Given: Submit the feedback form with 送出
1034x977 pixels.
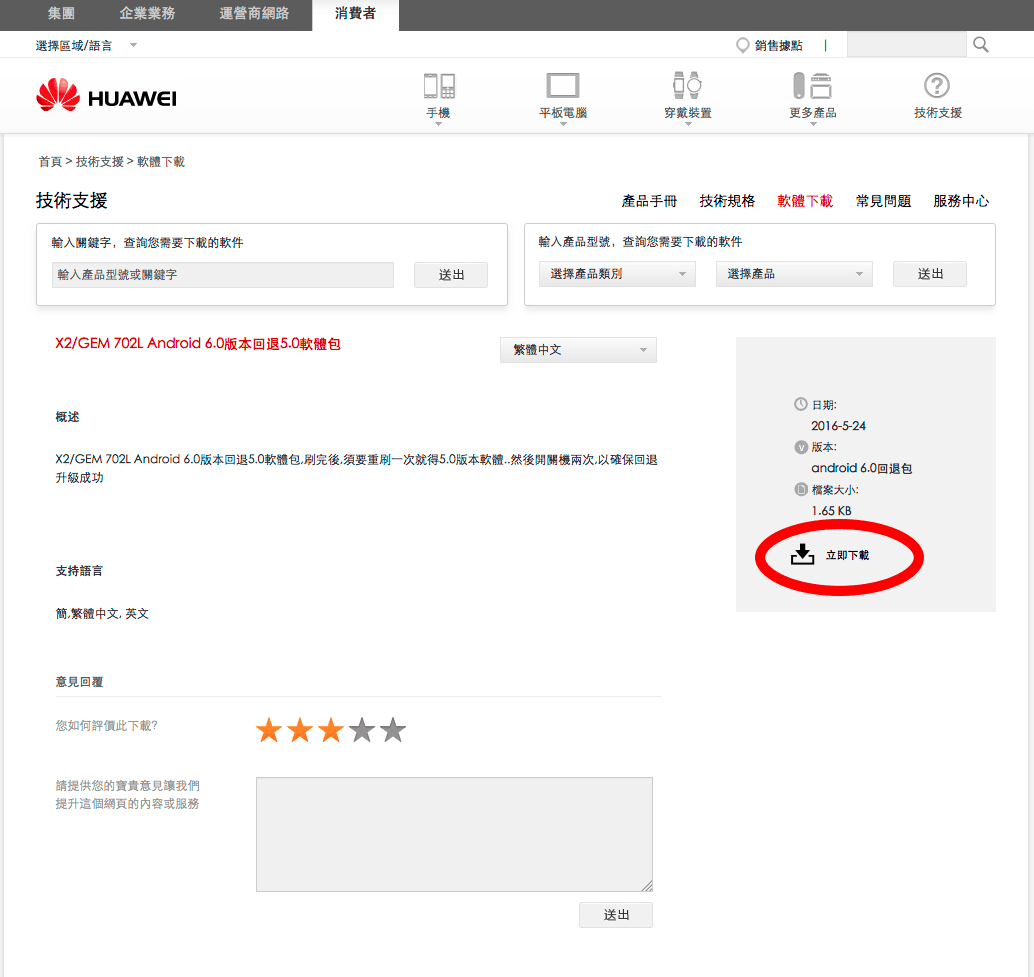Looking at the screenshot, I should 616,915.
